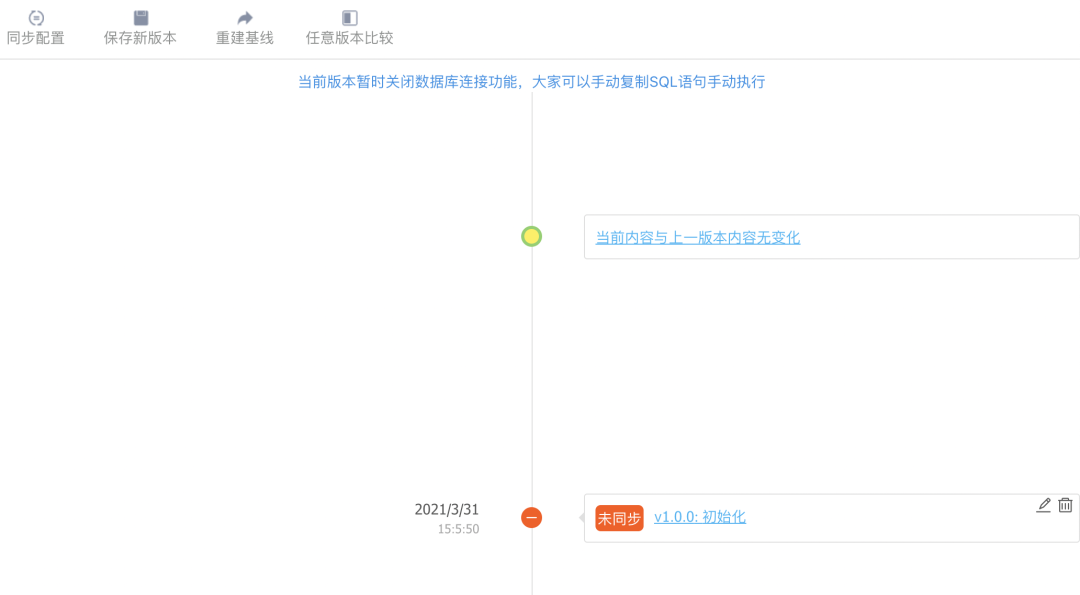Click the 2021/3/31 timestamp text
The image size is (1080, 595).
tap(447, 509)
